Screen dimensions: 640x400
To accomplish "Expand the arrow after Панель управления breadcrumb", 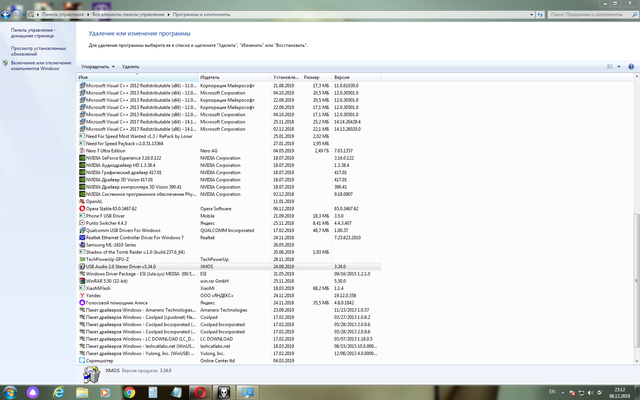I will click(88, 14).
